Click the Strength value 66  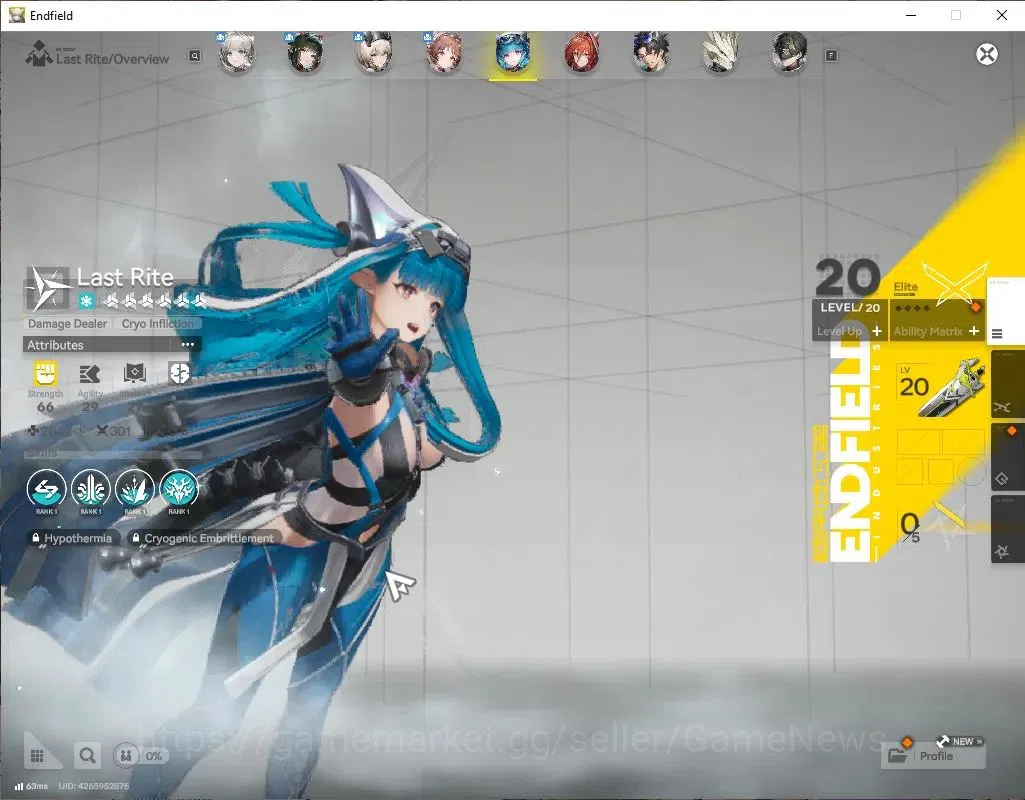(x=45, y=407)
